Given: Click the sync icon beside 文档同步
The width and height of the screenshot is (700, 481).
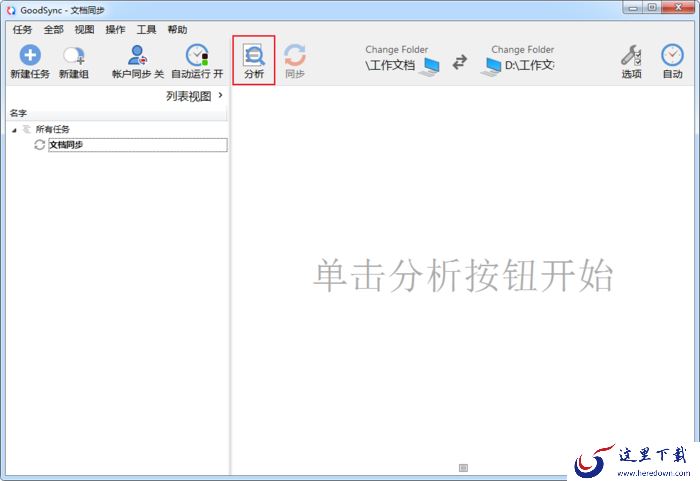Looking at the screenshot, I should (x=39, y=145).
